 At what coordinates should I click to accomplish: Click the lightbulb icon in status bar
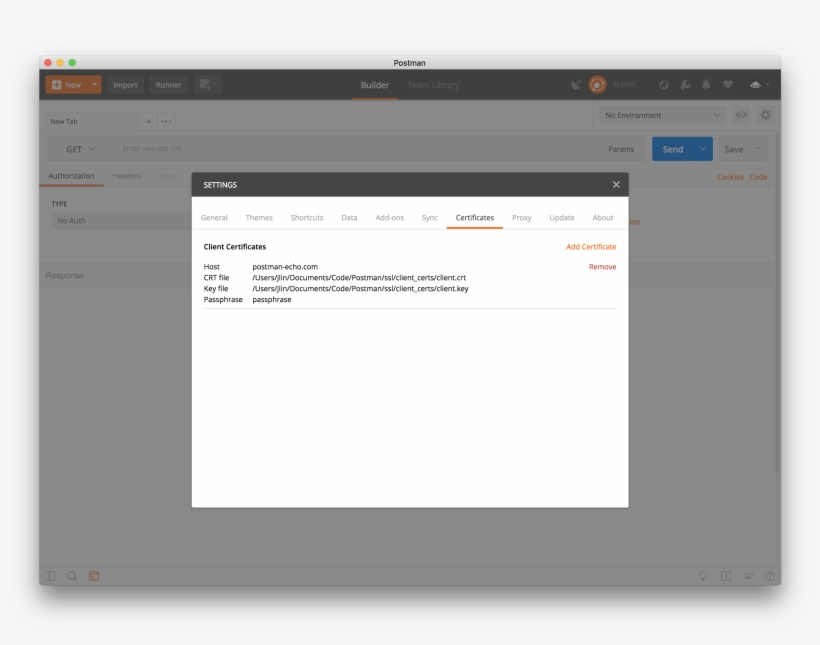coord(703,576)
